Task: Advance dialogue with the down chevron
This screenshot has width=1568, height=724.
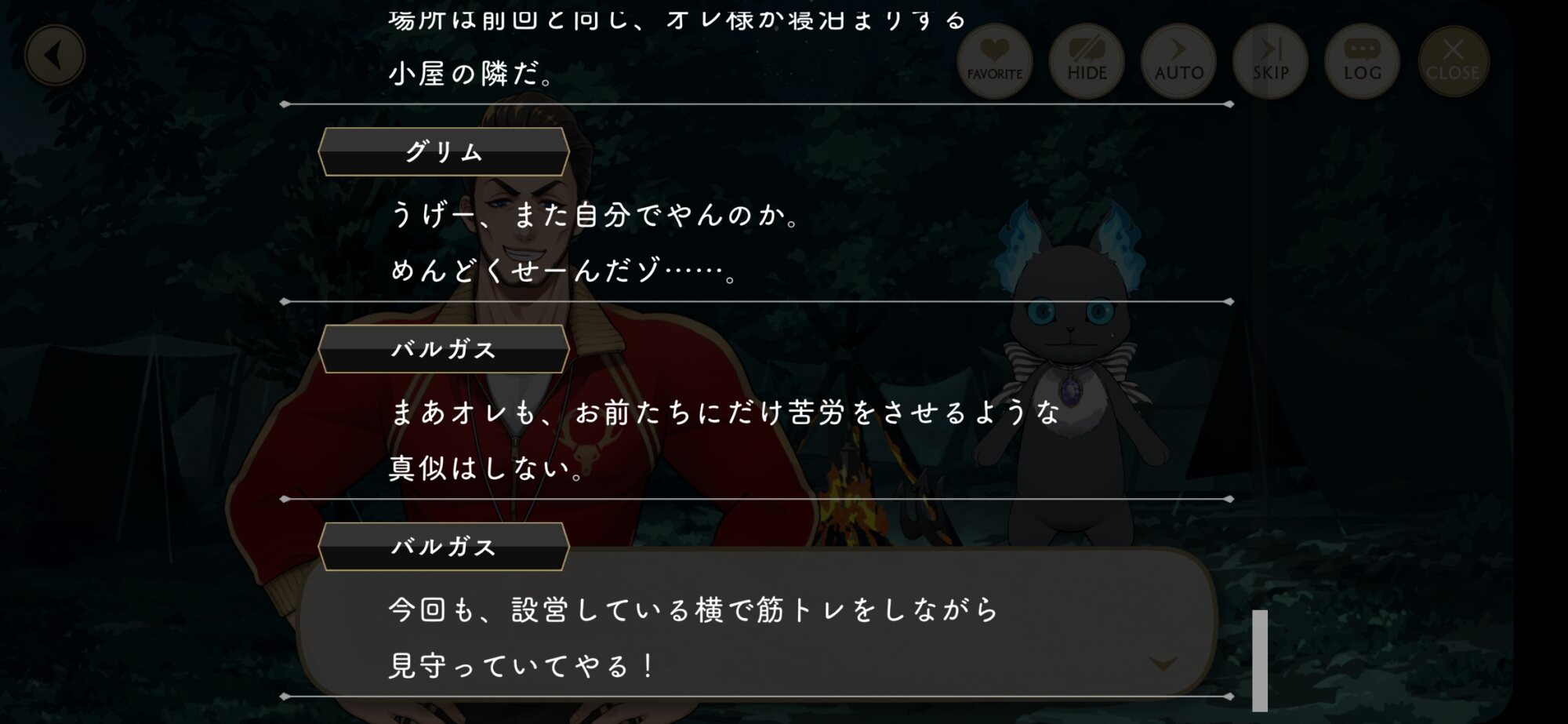Action: tap(1163, 664)
